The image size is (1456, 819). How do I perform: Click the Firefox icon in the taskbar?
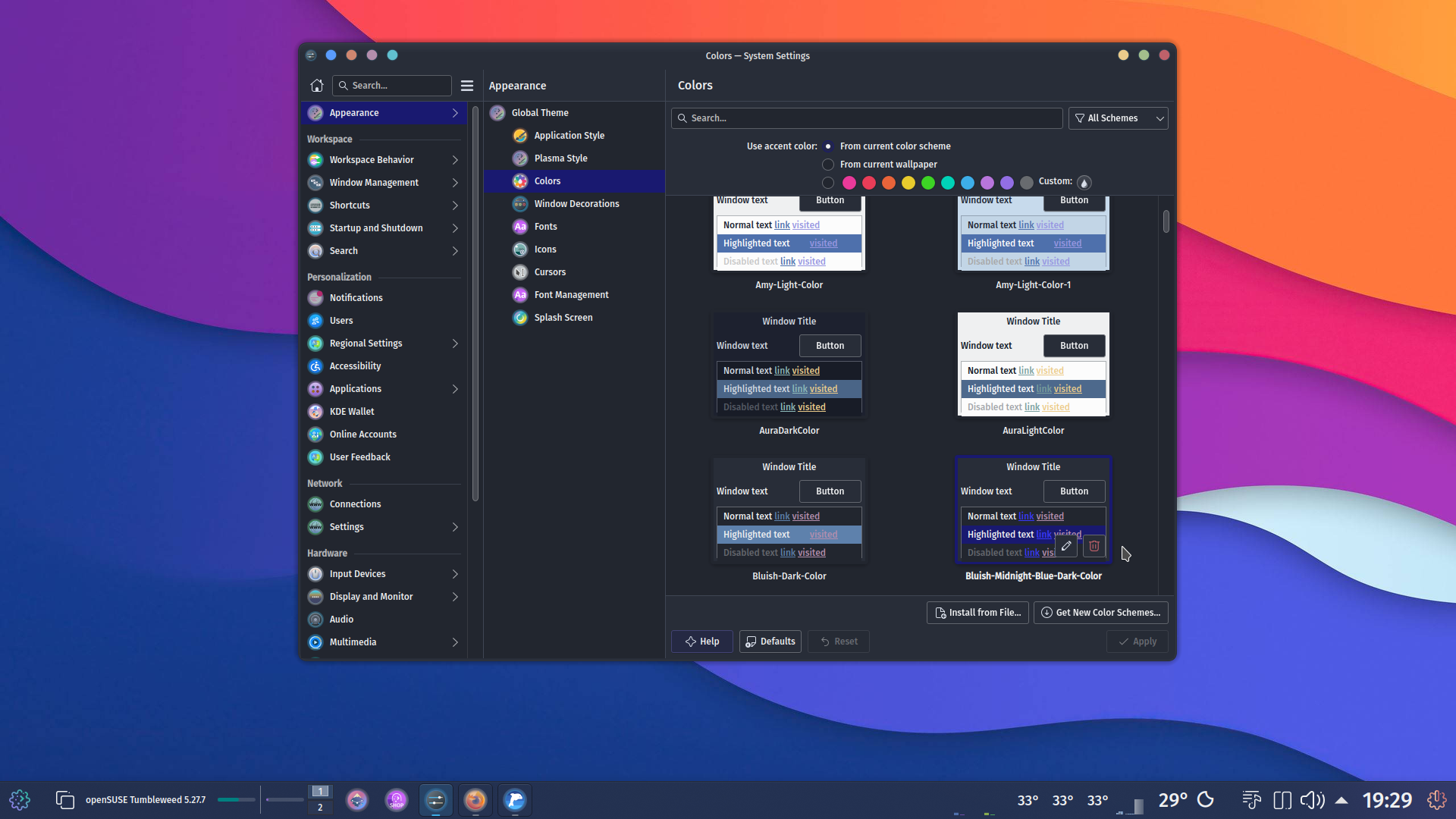click(x=475, y=800)
